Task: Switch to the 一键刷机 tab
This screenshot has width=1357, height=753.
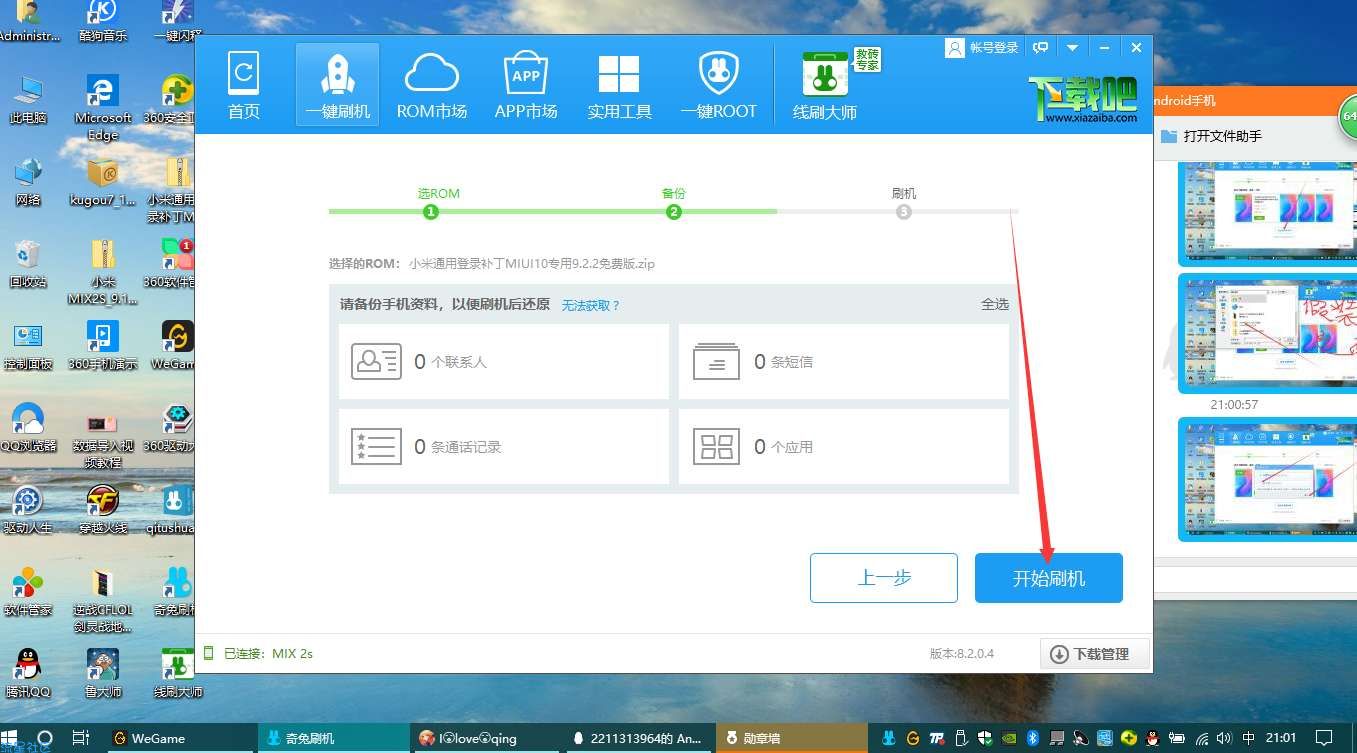Action: click(338, 86)
